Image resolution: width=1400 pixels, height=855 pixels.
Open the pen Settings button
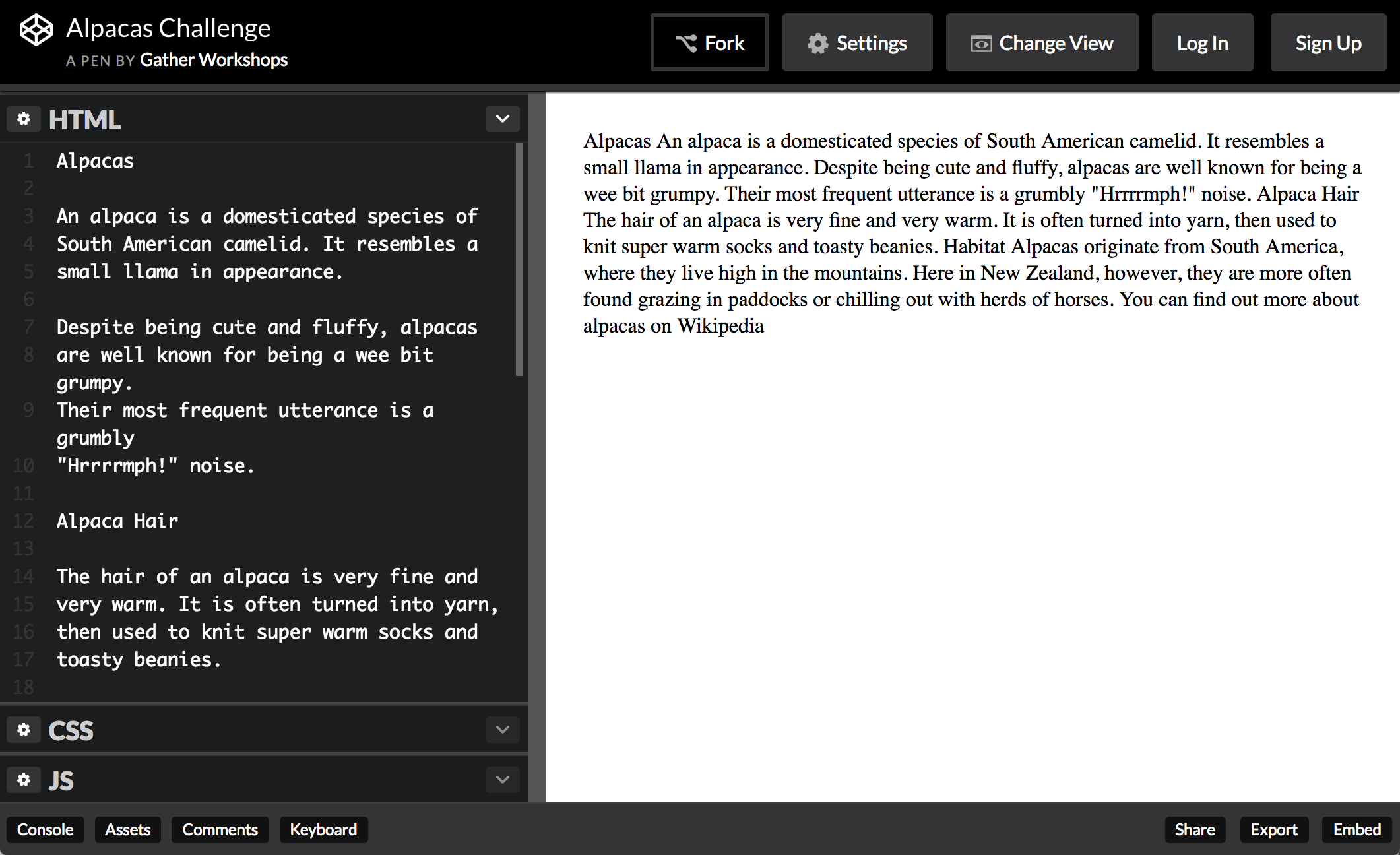tap(857, 43)
